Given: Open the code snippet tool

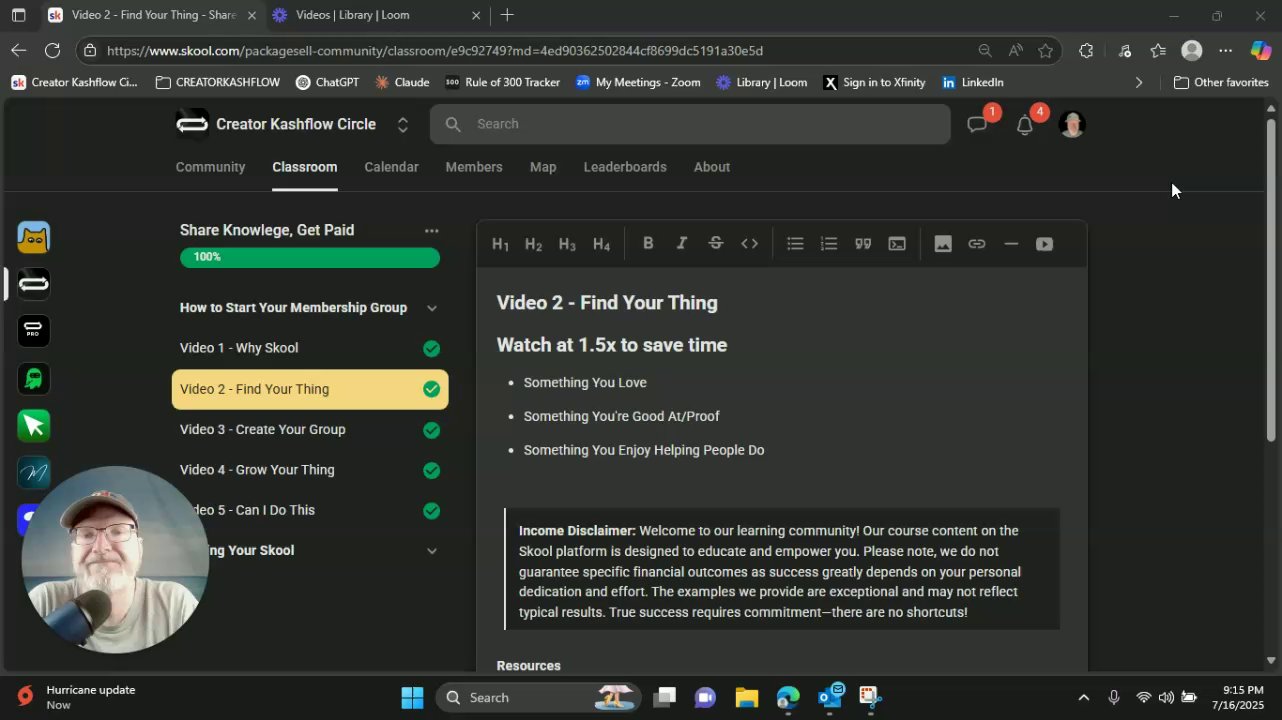Looking at the screenshot, I should tap(750, 243).
